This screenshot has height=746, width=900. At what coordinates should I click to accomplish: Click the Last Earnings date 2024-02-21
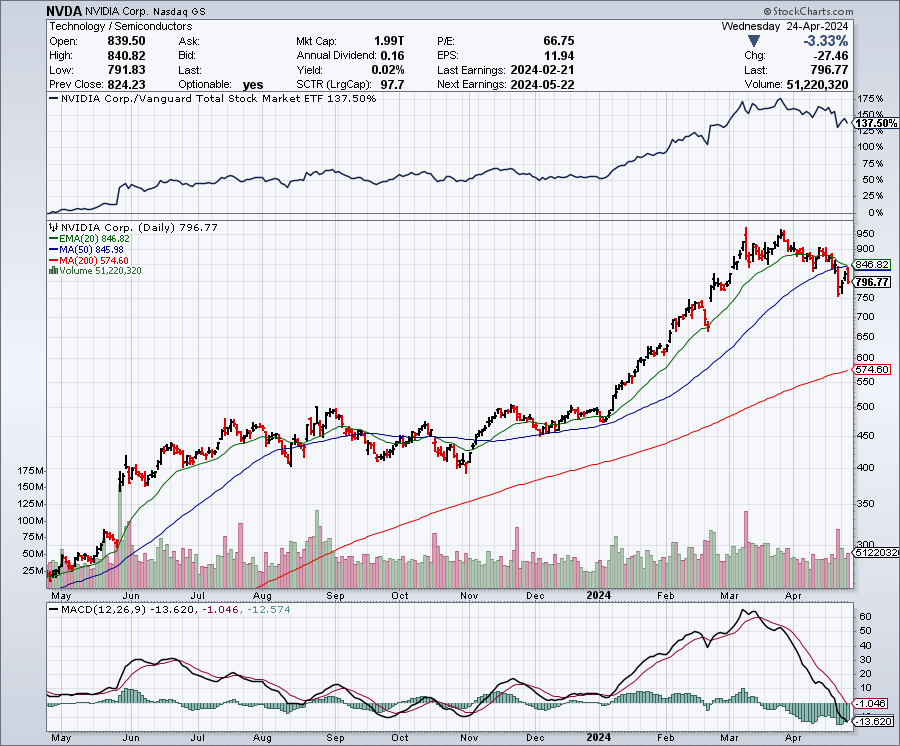coord(542,70)
